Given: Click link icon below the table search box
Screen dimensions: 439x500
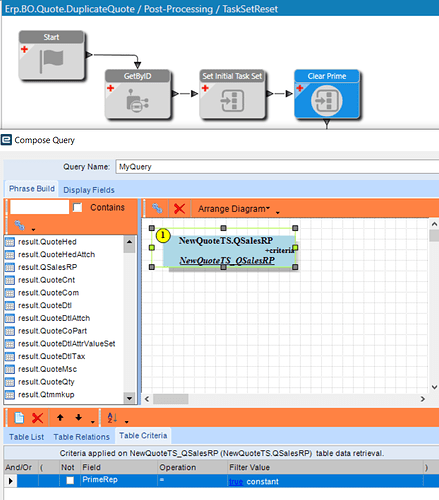Looking at the screenshot, I should click(20, 225).
